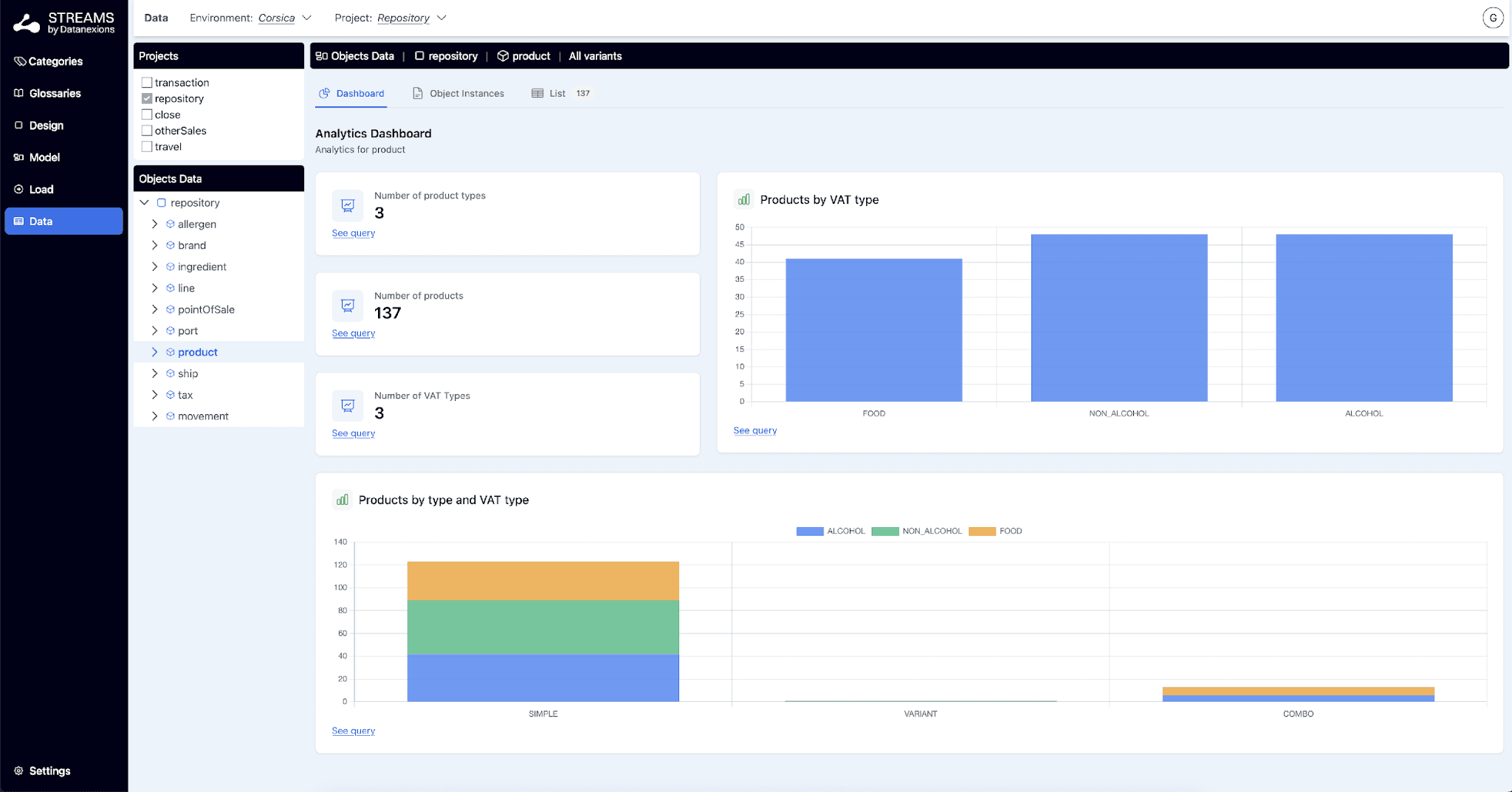Select the movement object in tree
The height and width of the screenshot is (792, 1512).
click(203, 416)
